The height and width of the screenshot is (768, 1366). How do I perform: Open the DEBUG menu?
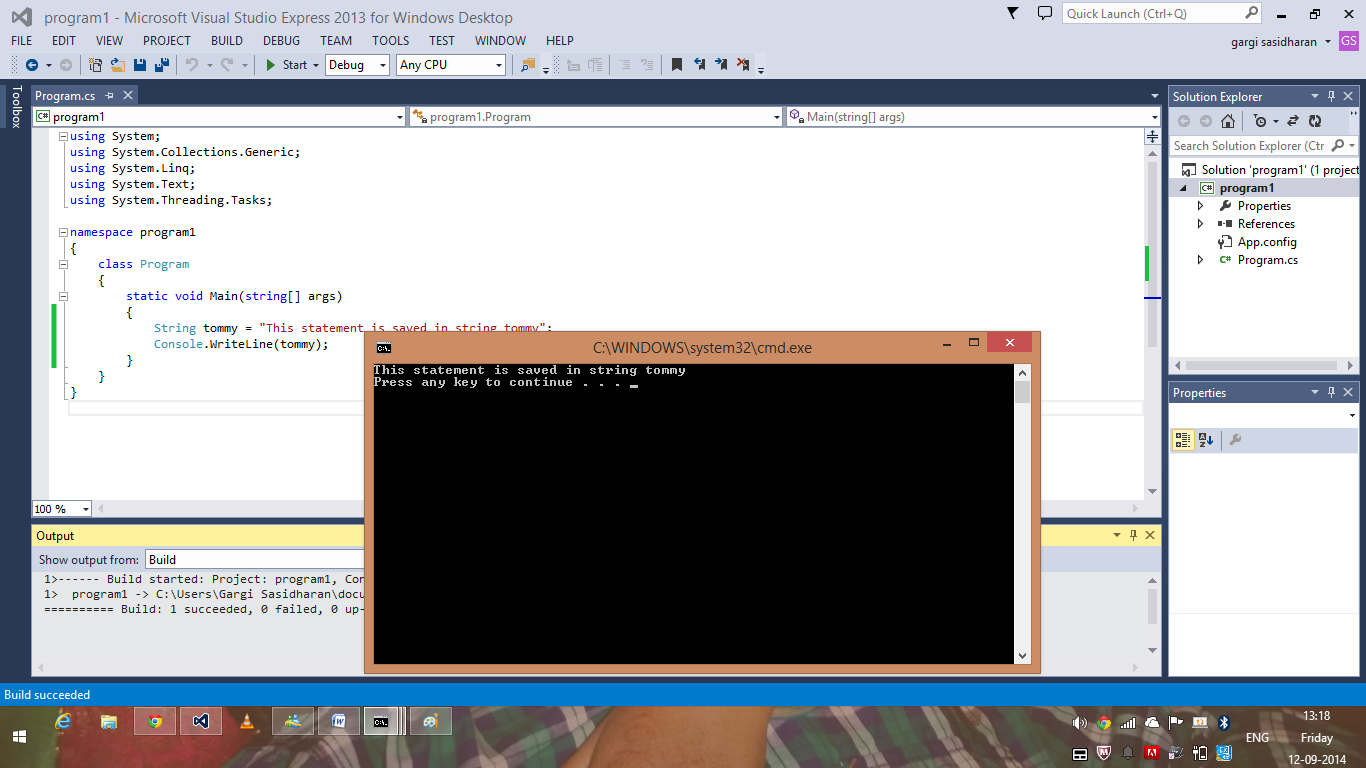[281, 41]
